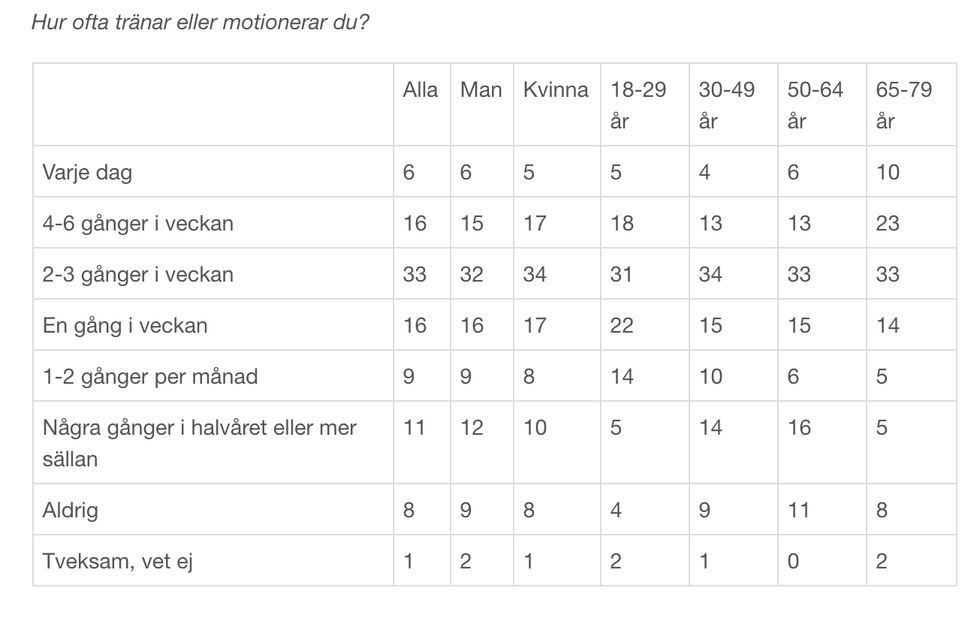Viewport: 980px width, 621px height.
Task: Select the "Alla" column header
Action: tap(420, 90)
